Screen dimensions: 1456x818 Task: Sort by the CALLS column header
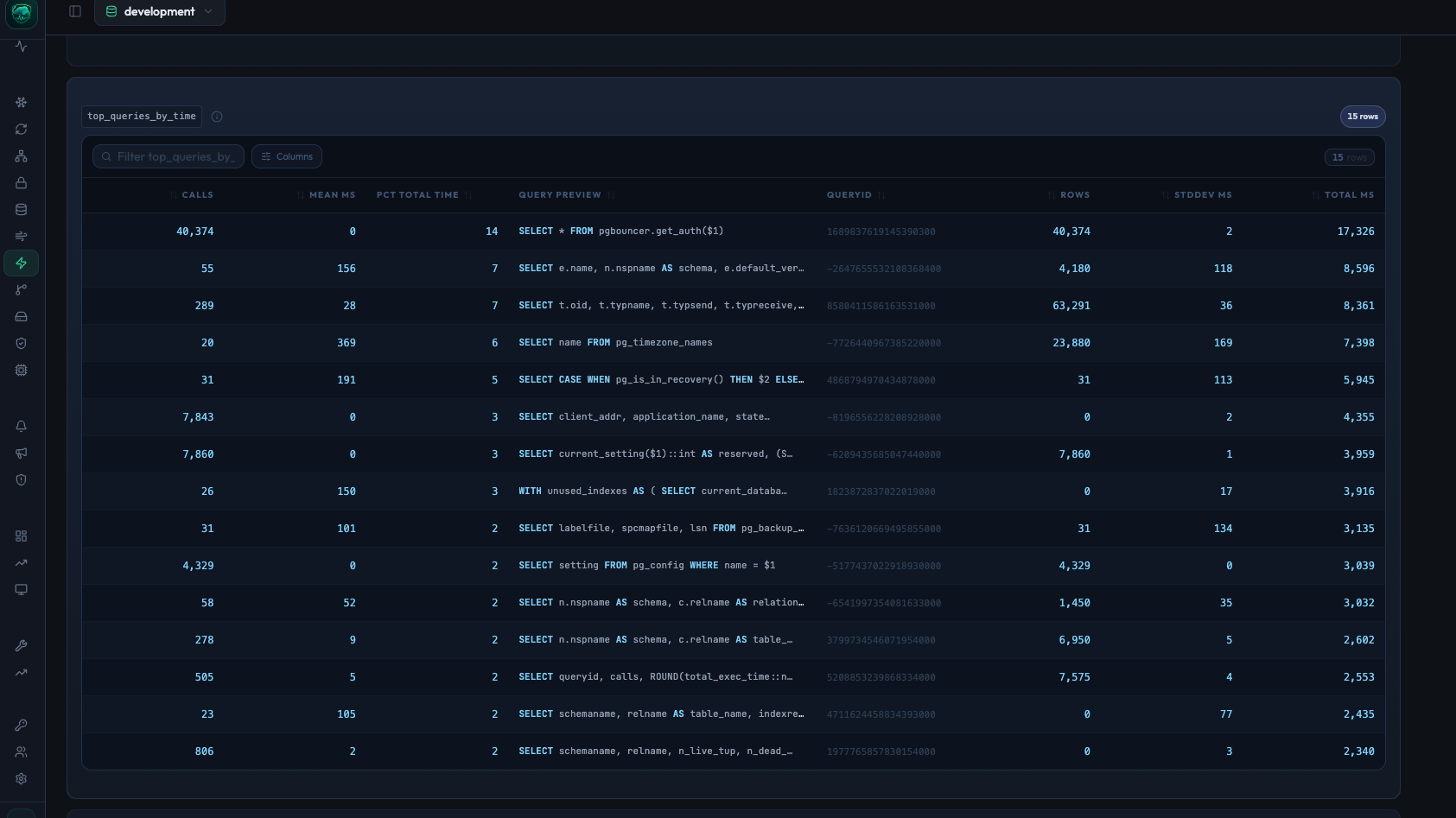click(192, 195)
